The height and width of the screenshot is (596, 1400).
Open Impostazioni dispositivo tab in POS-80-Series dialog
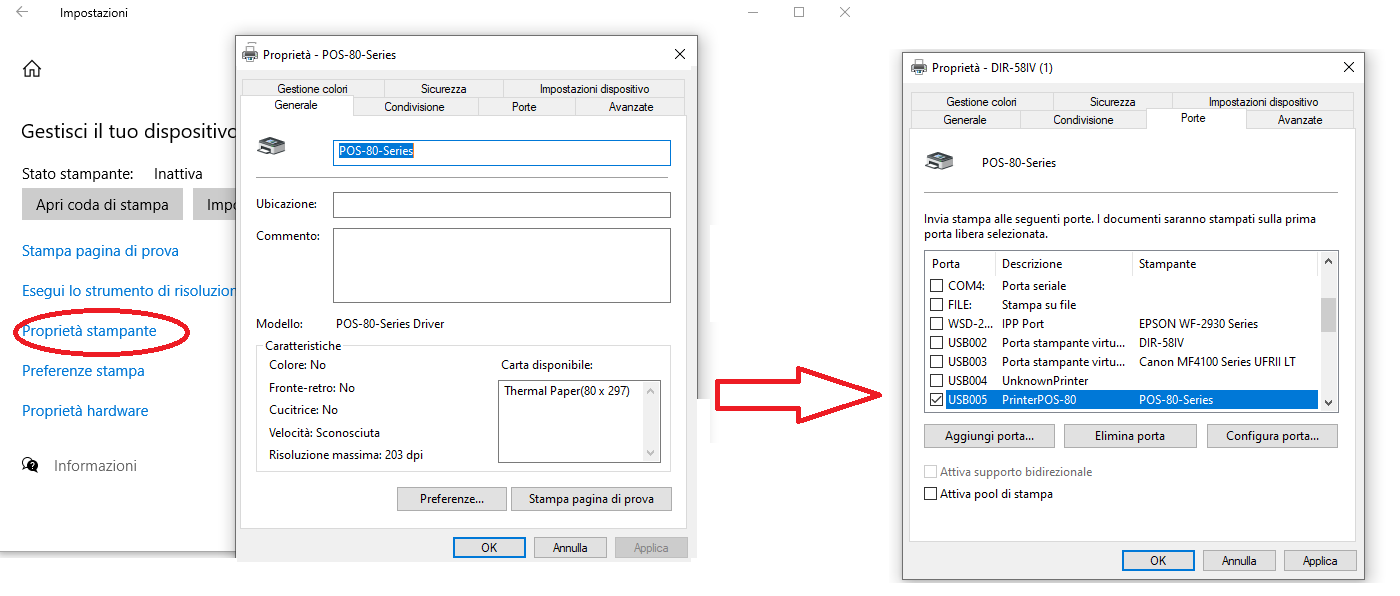594,89
